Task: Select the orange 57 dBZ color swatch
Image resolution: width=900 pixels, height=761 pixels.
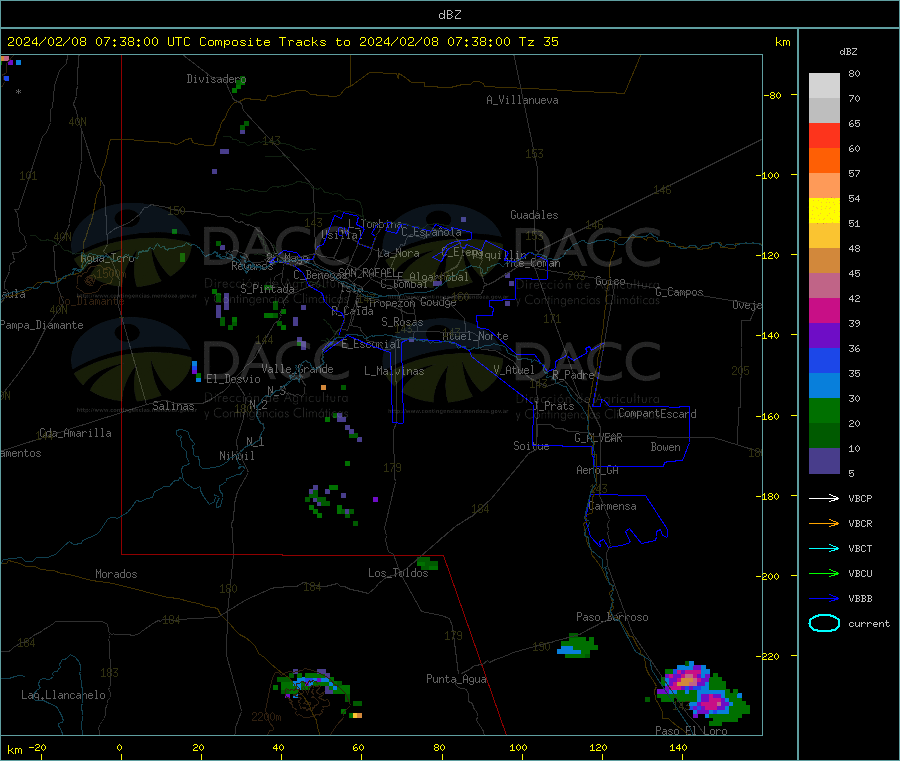Action: click(x=824, y=161)
